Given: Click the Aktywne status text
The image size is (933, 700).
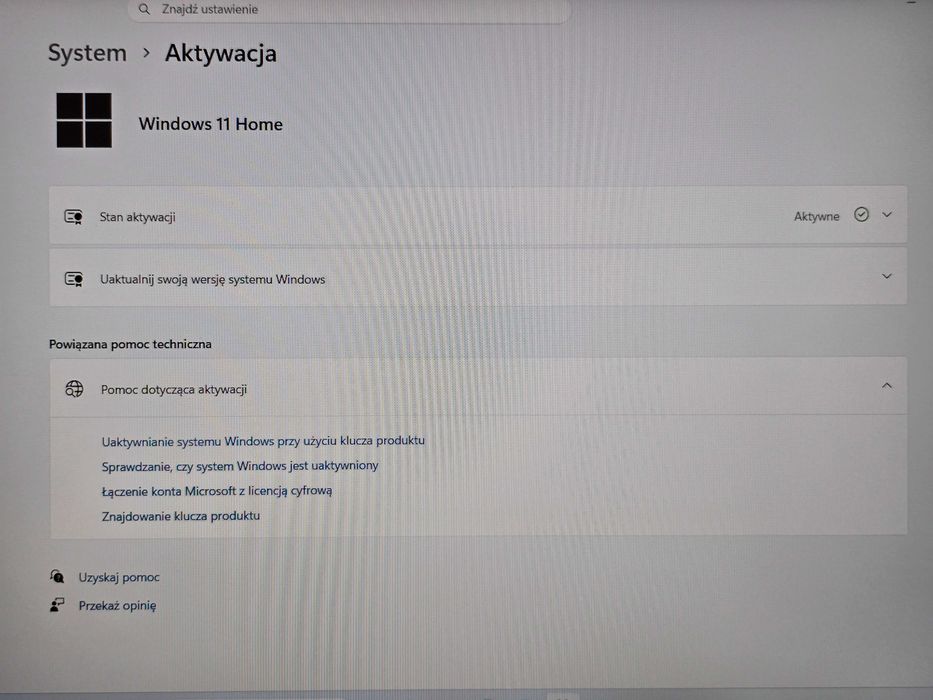Looking at the screenshot, I should pyautogui.click(x=816, y=217).
